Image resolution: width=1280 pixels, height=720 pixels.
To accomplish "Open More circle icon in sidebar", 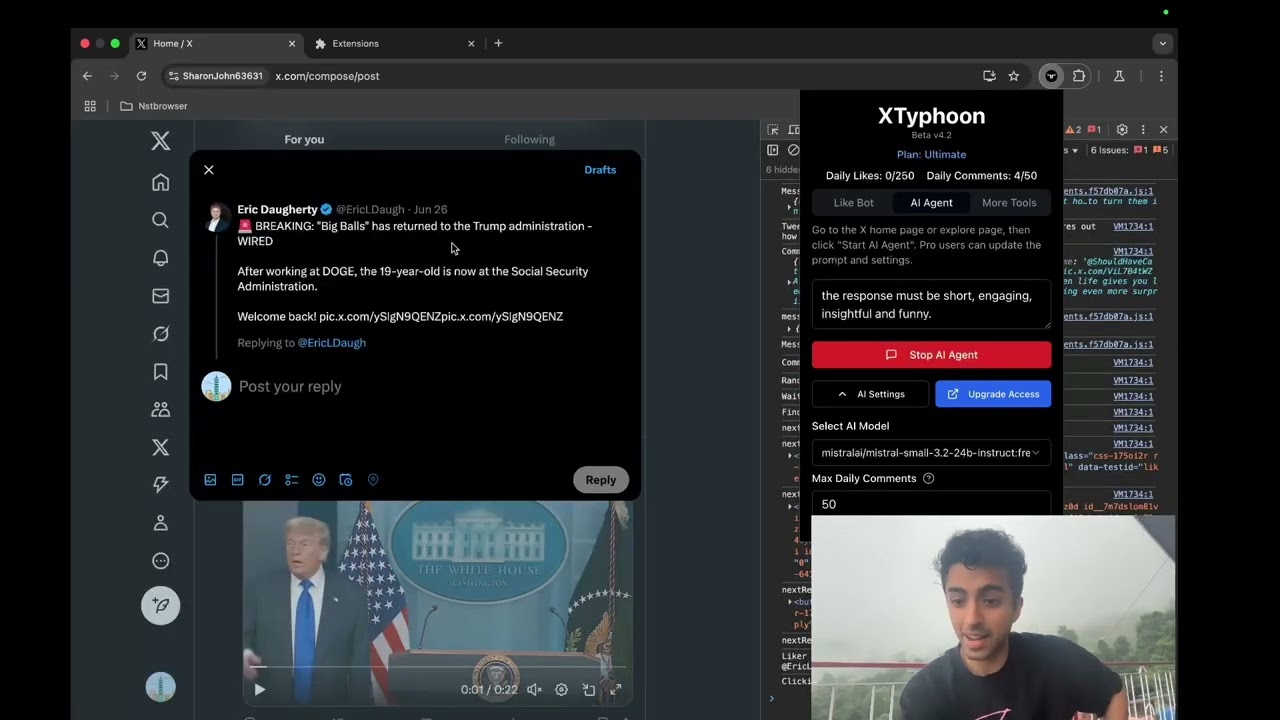I will (160, 561).
